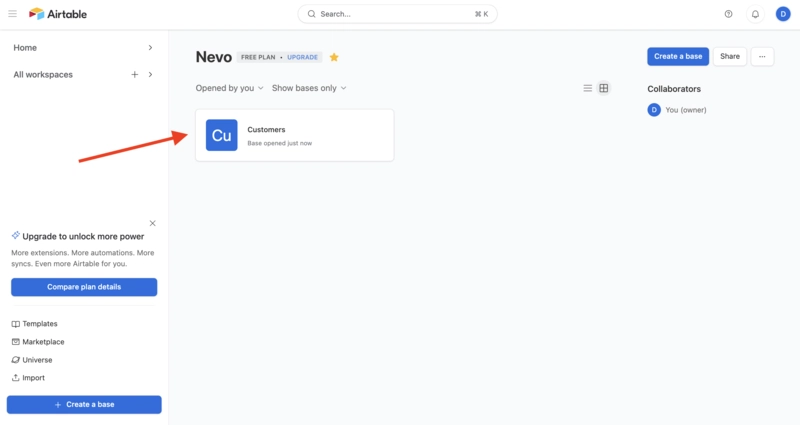Open Universe in the sidebar
Screen dimensions: 800x425
[x=32, y=360]
